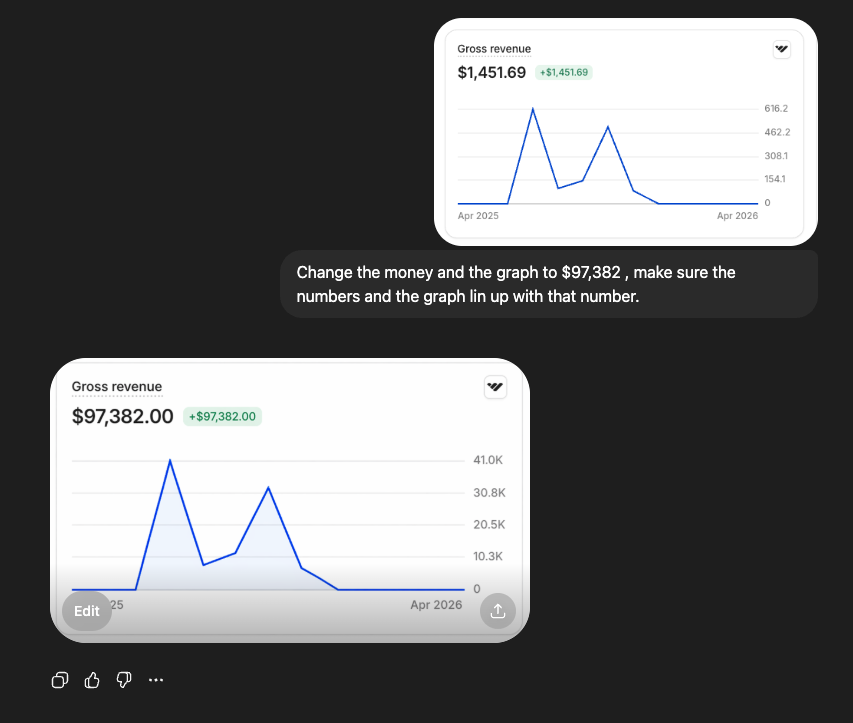Click the user message about changing the money
The height and width of the screenshot is (723, 853).
[x=548, y=284]
